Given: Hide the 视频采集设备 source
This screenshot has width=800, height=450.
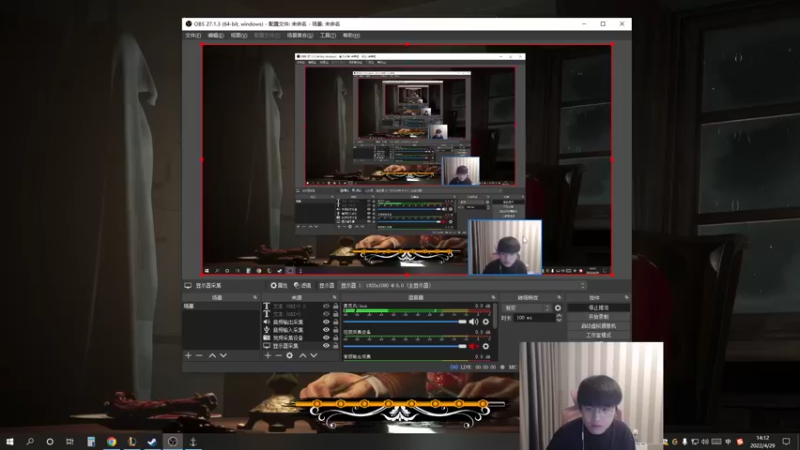Looking at the screenshot, I should (326, 338).
